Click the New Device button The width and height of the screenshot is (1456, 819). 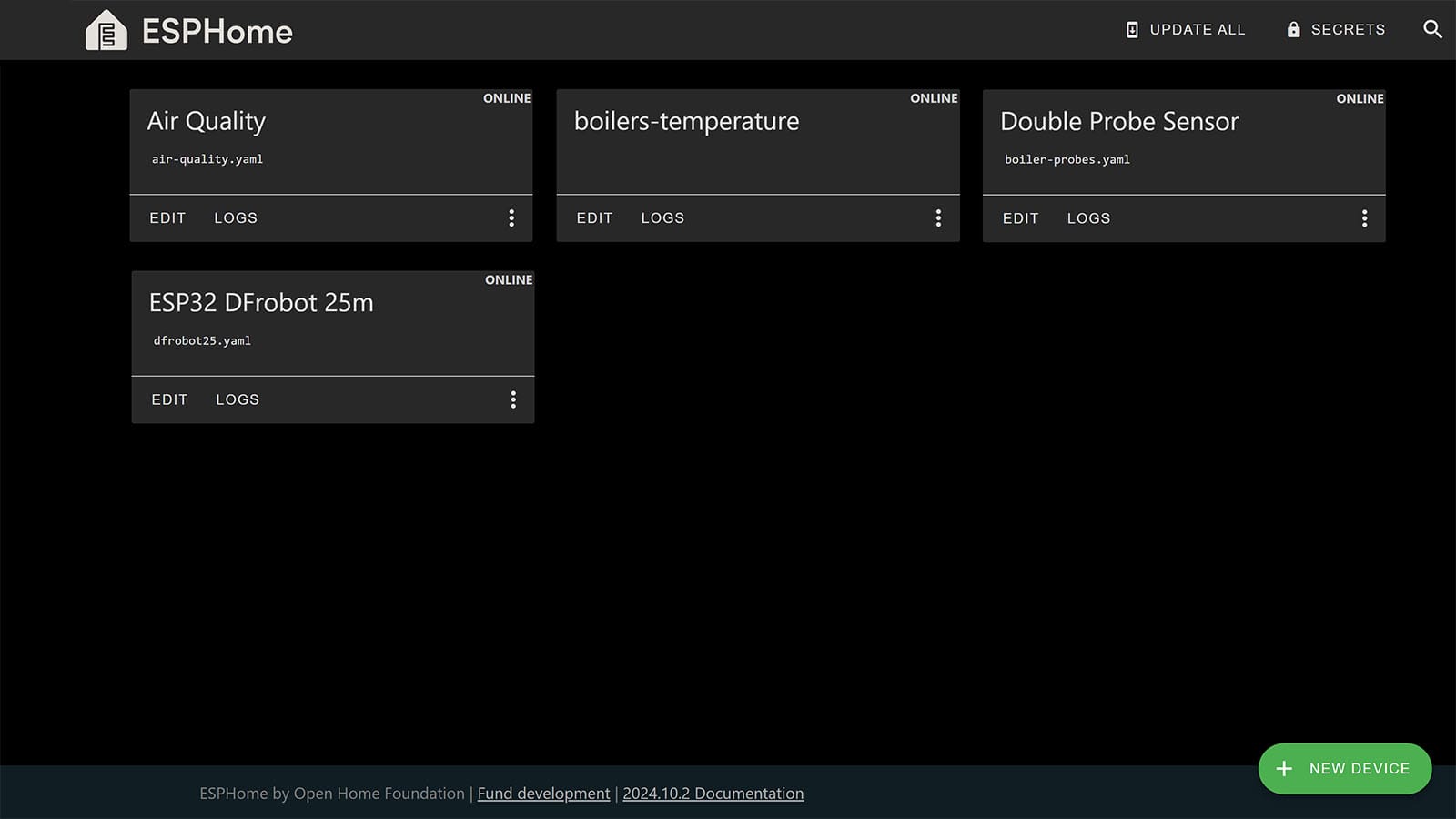coord(1344,769)
